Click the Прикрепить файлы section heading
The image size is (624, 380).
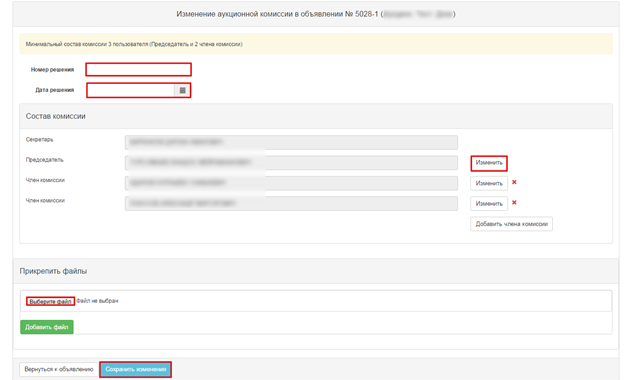53,271
